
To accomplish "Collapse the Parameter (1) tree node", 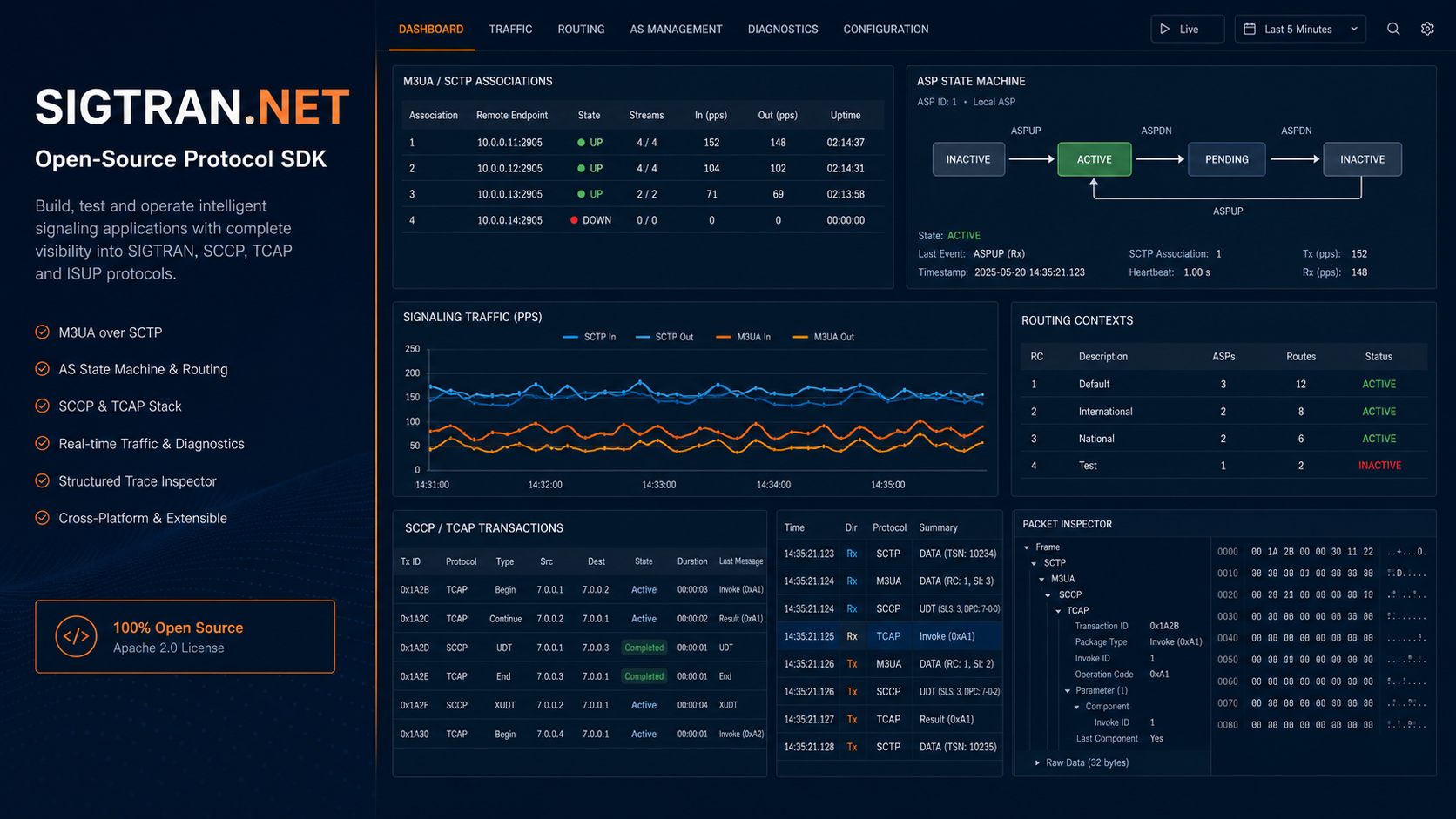I will point(1068,691).
